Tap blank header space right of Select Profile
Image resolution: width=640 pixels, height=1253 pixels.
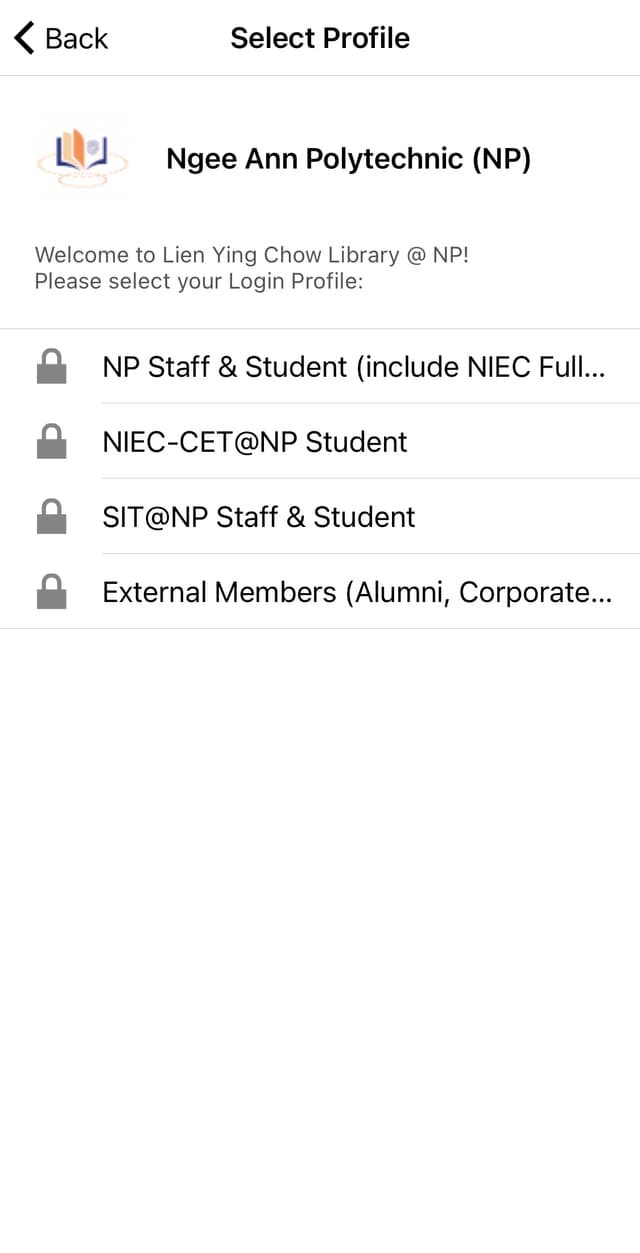coord(530,38)
